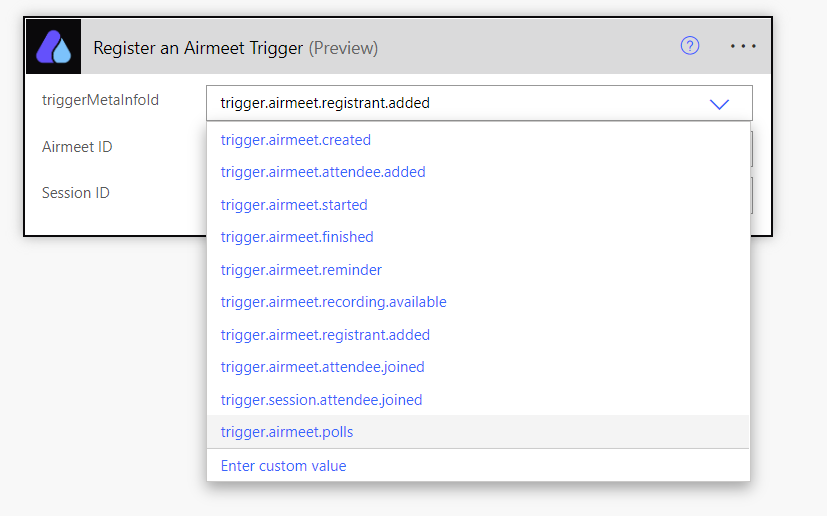Collapse the triggerMetaInfoId dropdown chevron

[x=719, y=104]
